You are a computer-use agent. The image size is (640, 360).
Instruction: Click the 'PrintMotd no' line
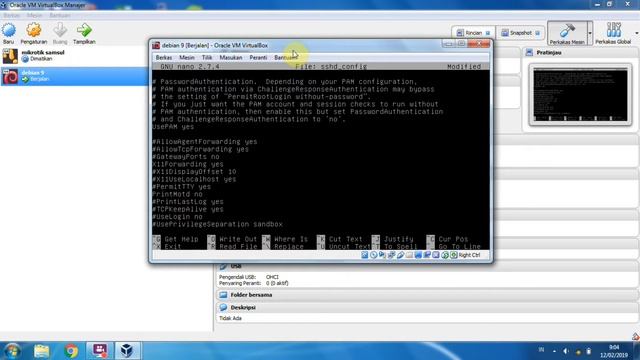pyautogui.click(x=177, y=194)
